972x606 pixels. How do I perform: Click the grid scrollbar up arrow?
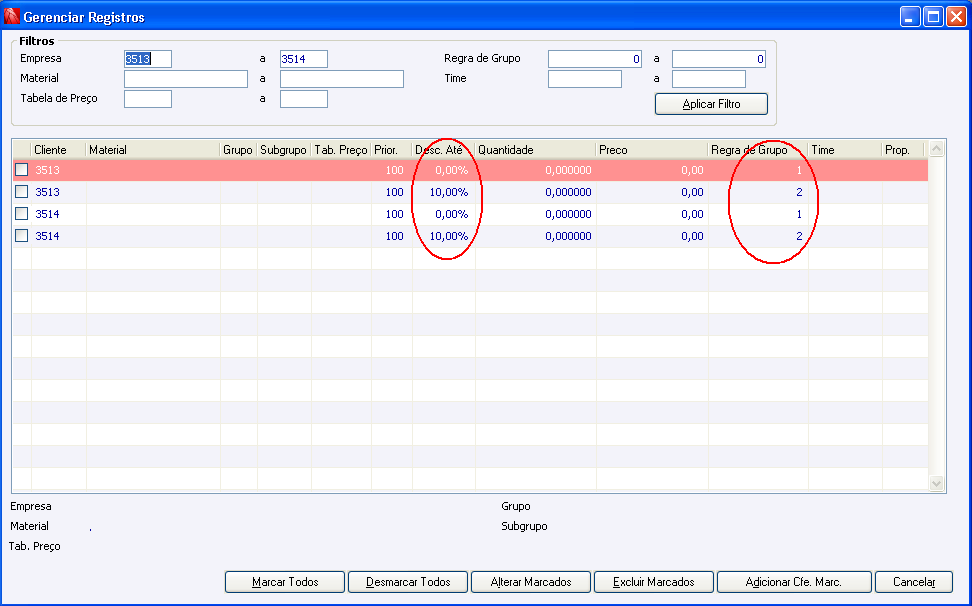[937, 149]
